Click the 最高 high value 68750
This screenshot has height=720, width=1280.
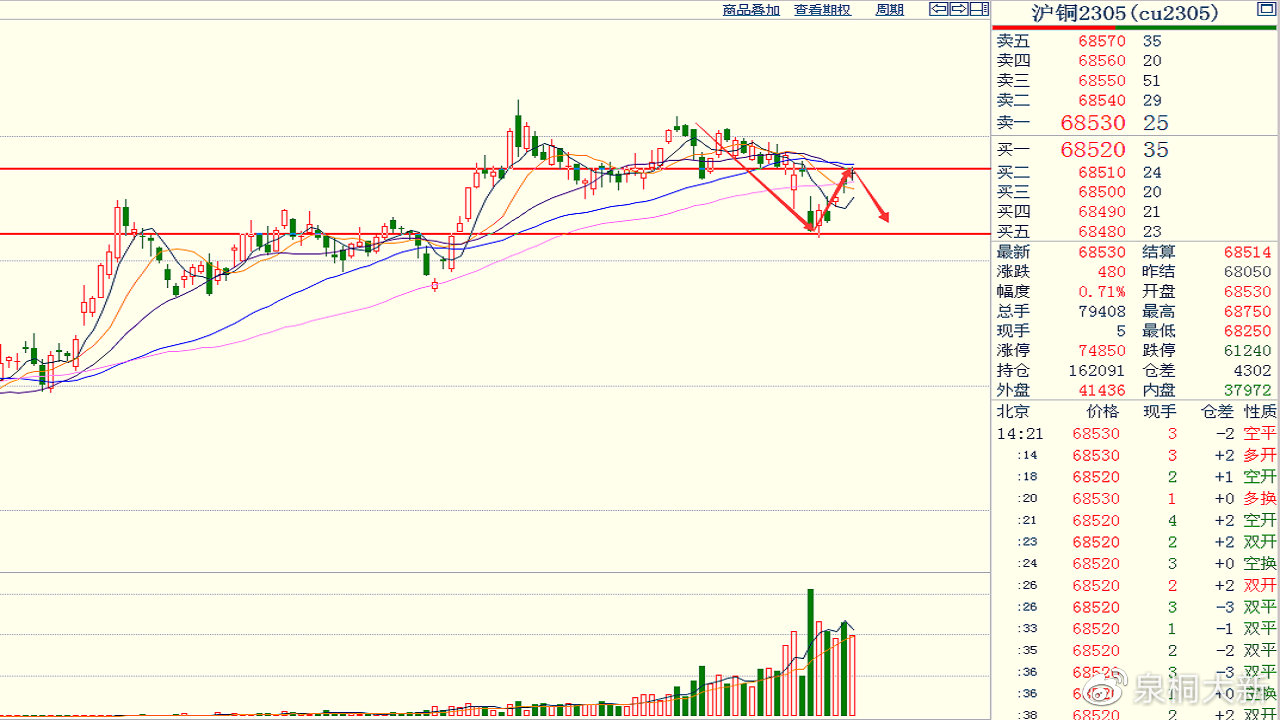point(1248,312)
